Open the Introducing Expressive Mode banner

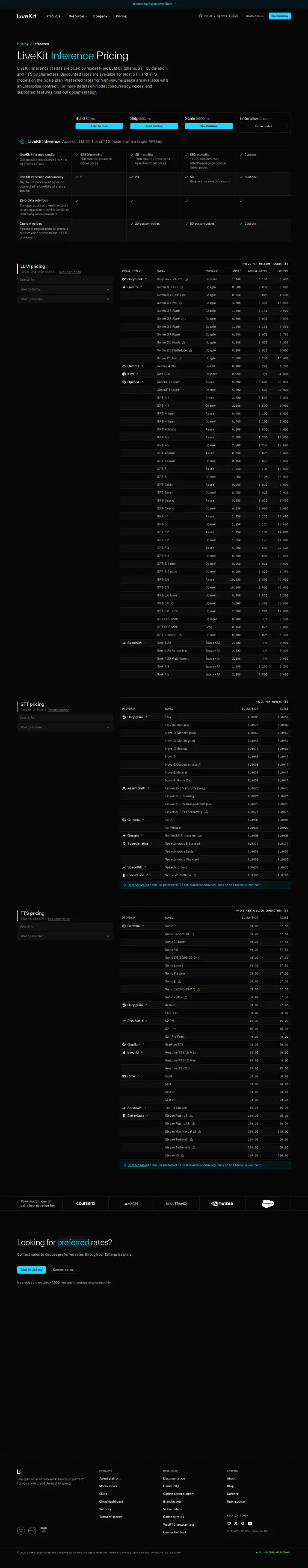point(154,4)
